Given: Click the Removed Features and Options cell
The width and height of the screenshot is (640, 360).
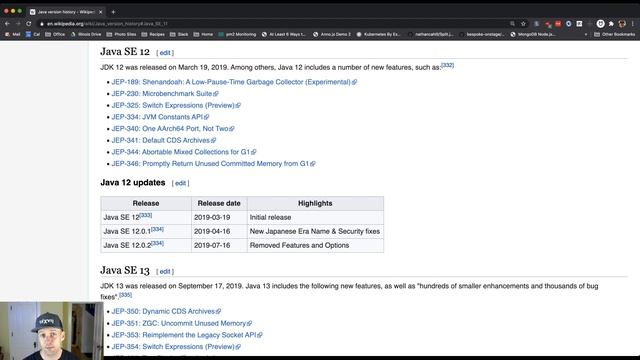Looking at the screenshot, I should coord(315,245).
